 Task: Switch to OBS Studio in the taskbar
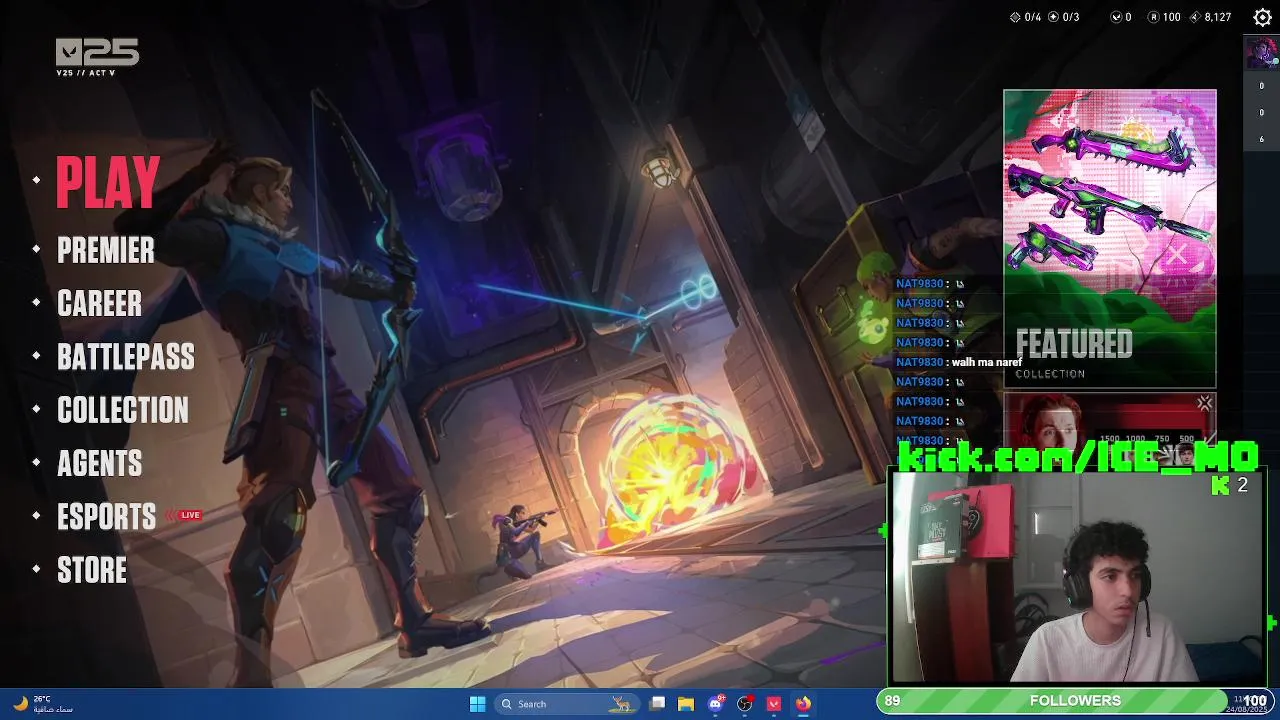pos(745,704)
